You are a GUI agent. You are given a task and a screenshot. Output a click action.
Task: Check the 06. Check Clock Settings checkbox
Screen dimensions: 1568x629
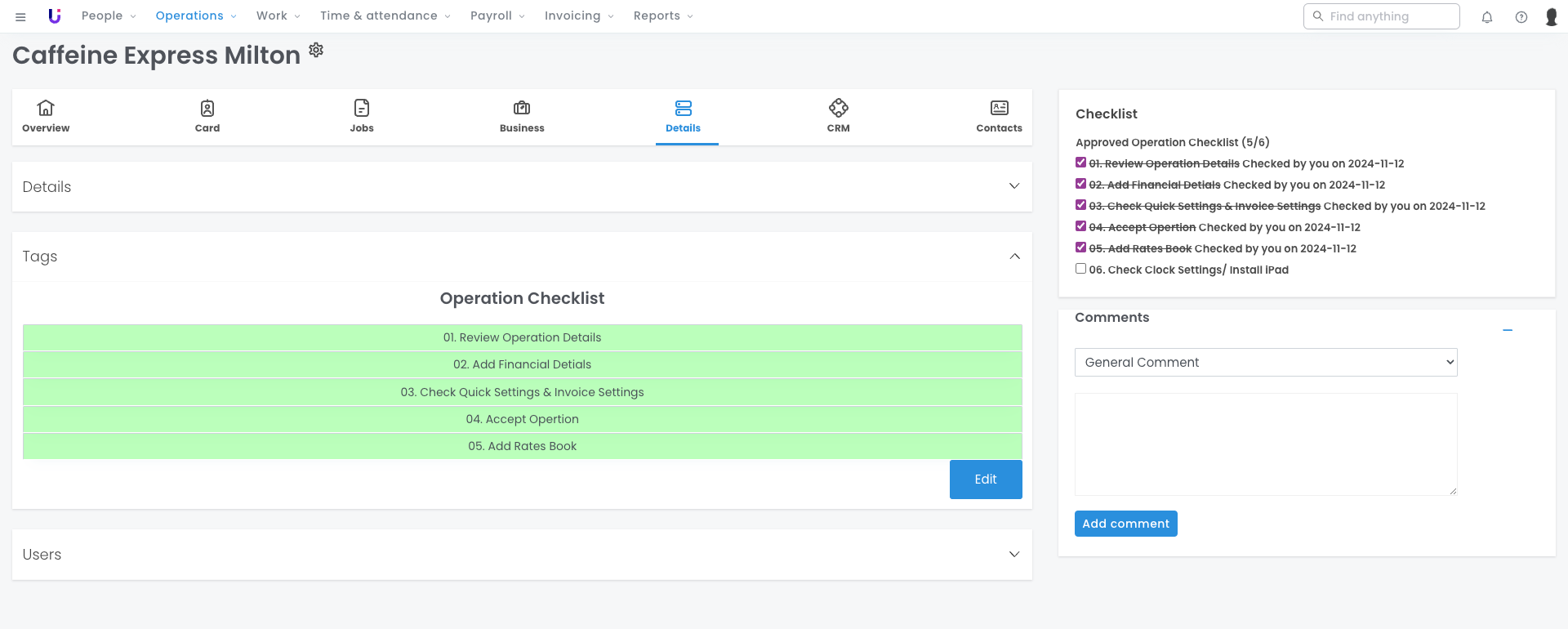tap(1080, 269)
